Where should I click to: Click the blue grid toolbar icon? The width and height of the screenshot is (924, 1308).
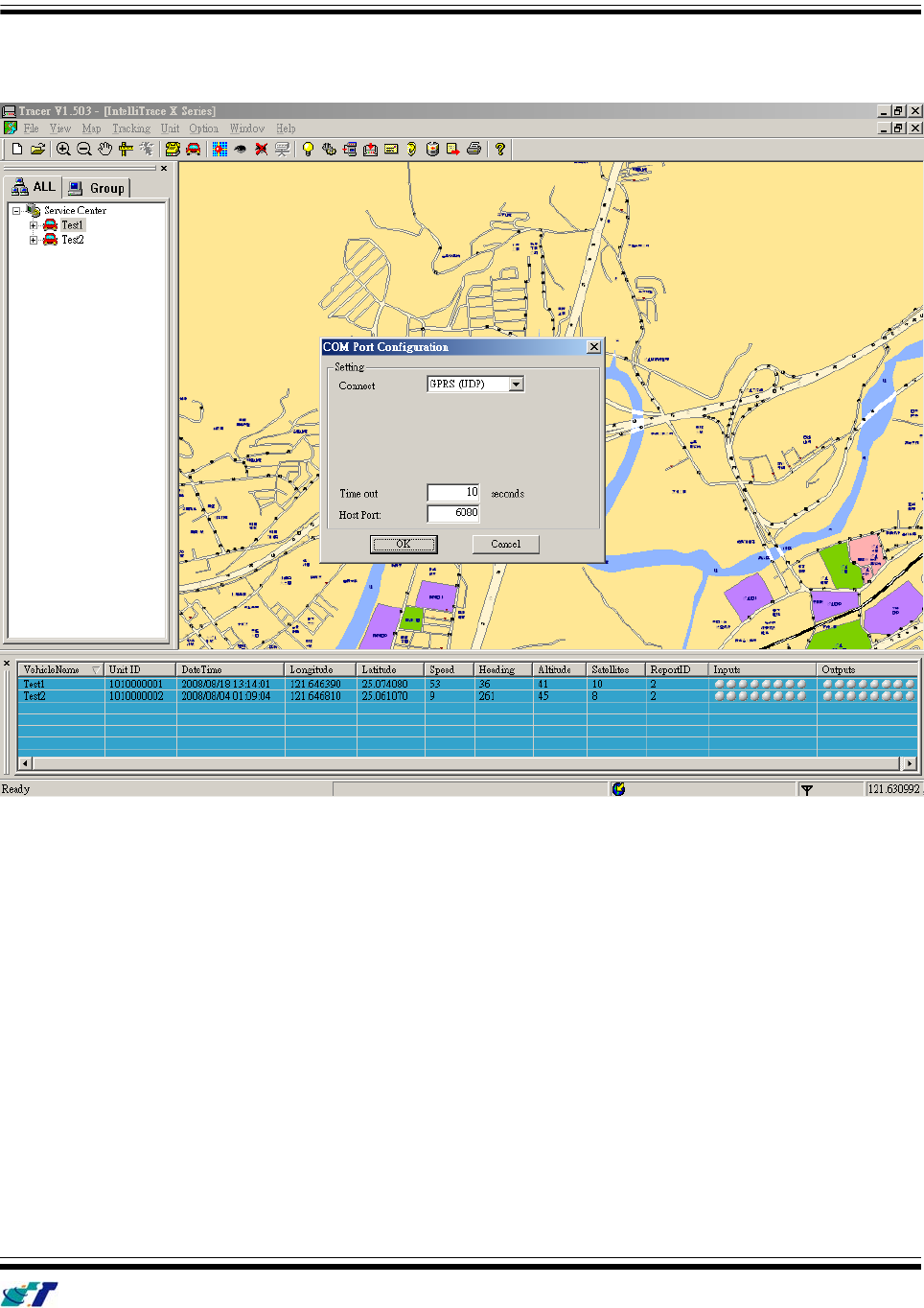(x=219, y=149)
